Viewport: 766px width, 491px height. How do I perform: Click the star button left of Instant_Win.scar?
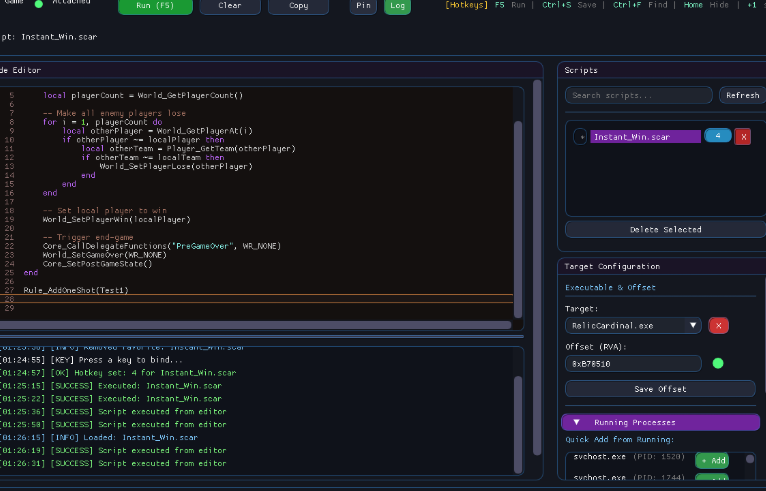click(x=580, y=137)
